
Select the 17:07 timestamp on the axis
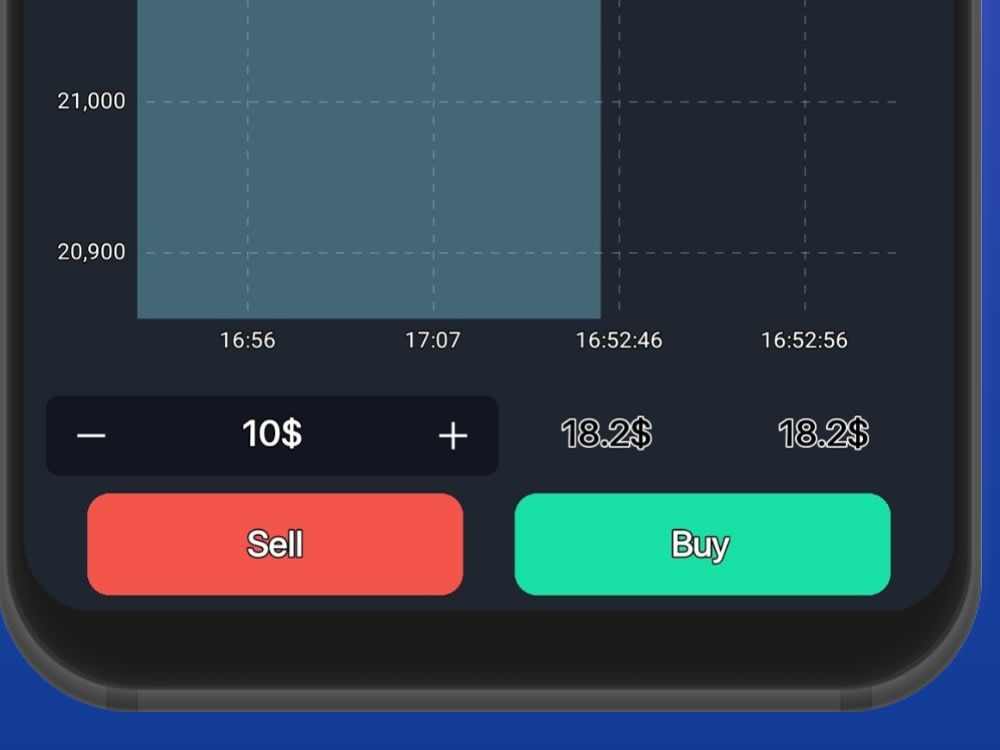point(434,340)
